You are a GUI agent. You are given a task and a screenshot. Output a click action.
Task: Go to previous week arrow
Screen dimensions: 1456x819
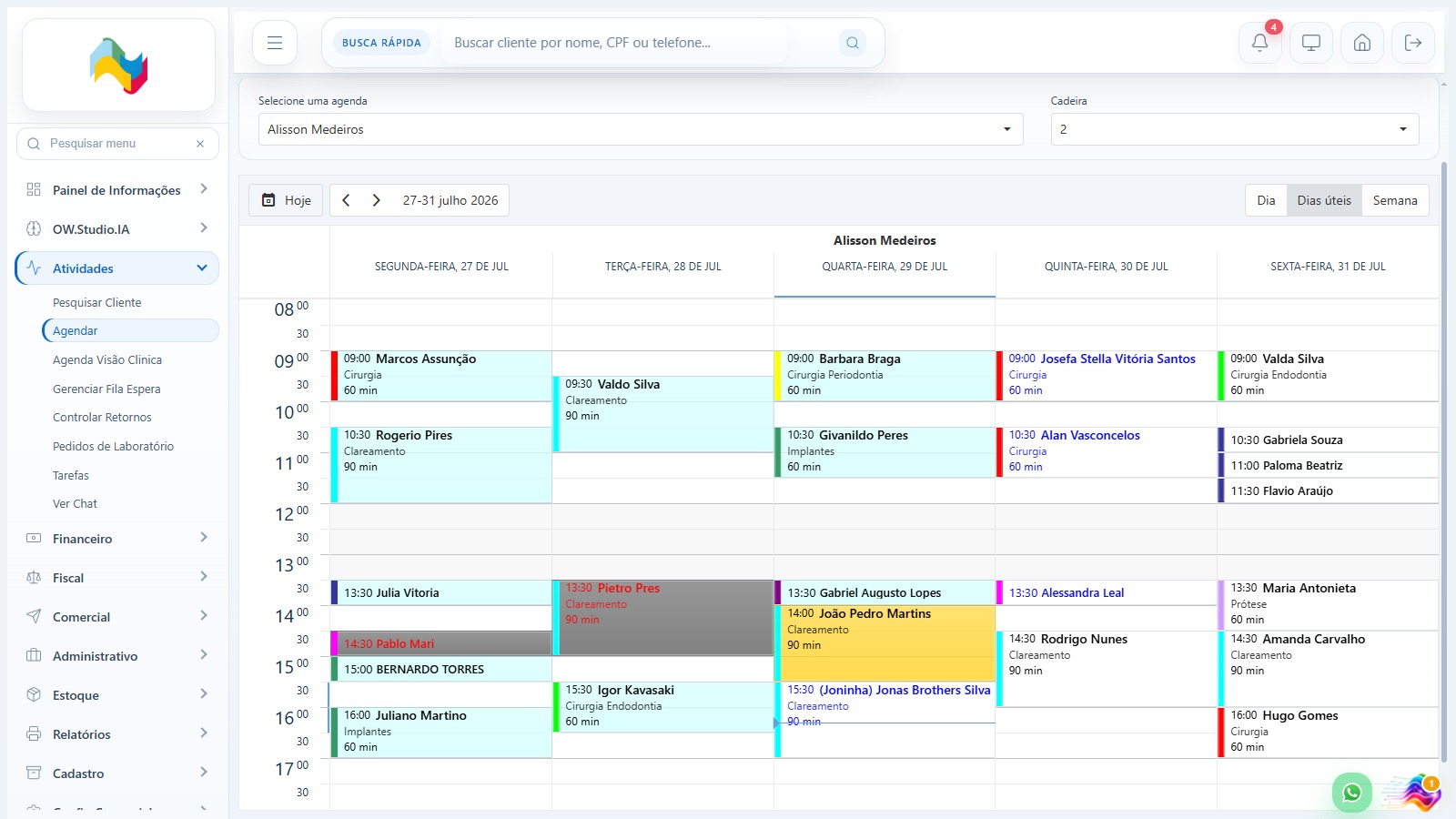click(346, 200)
